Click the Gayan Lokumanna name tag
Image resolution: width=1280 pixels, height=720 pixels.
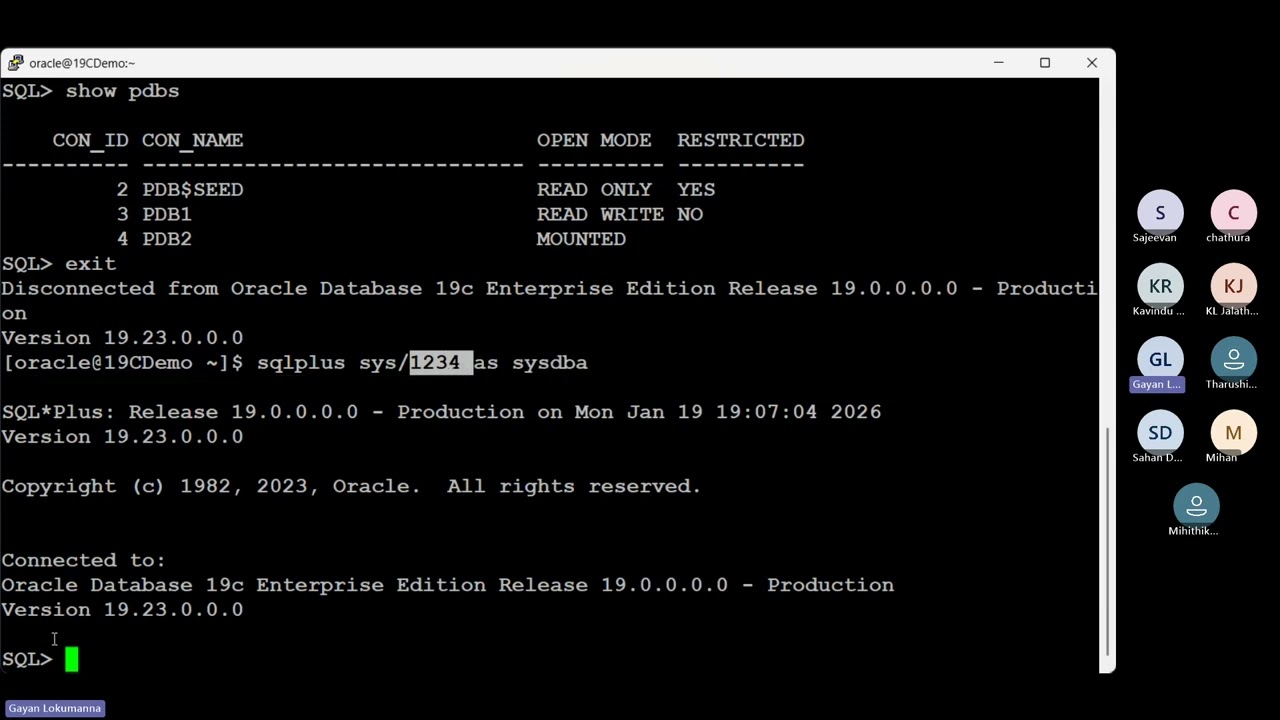coord(55,708)
